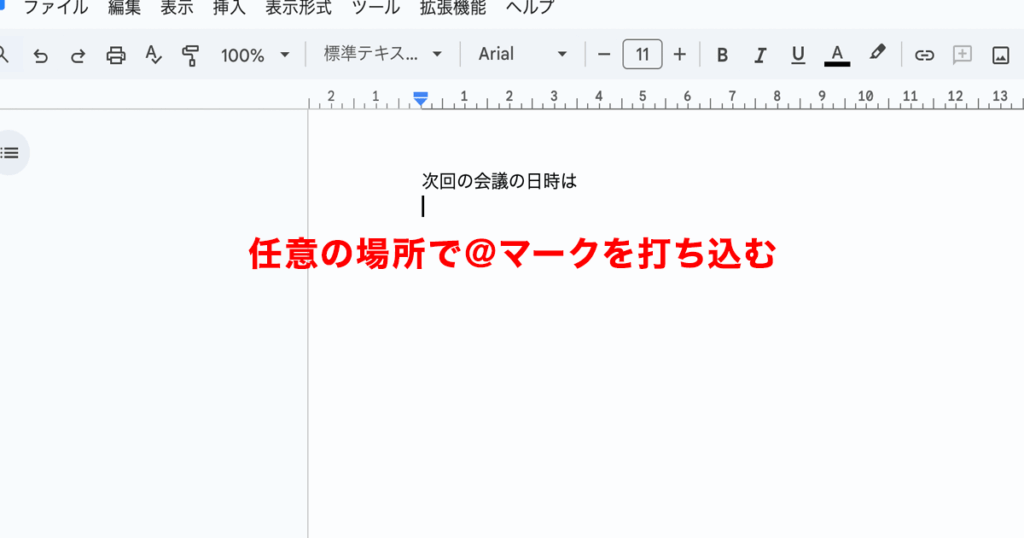Open the 100% zoom dropdown

point(255,55)
